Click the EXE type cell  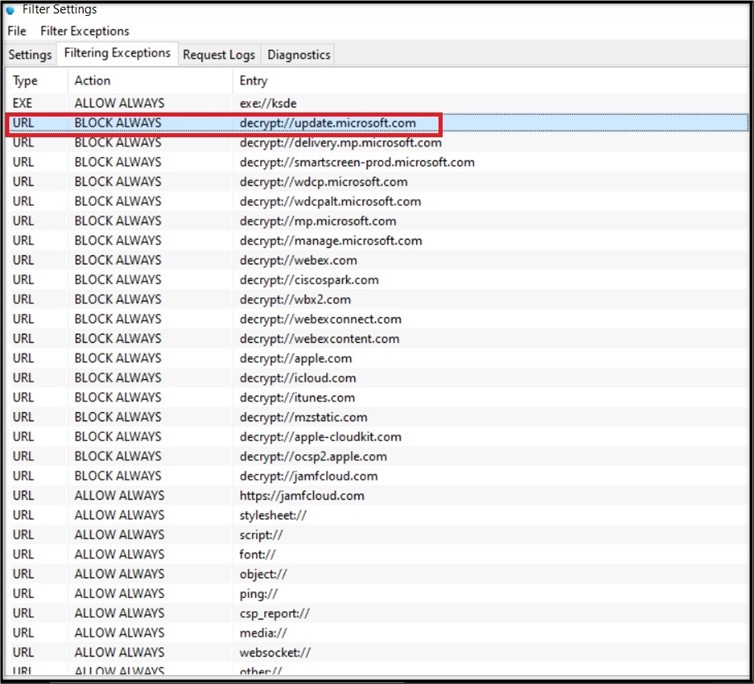click(23, 103)
